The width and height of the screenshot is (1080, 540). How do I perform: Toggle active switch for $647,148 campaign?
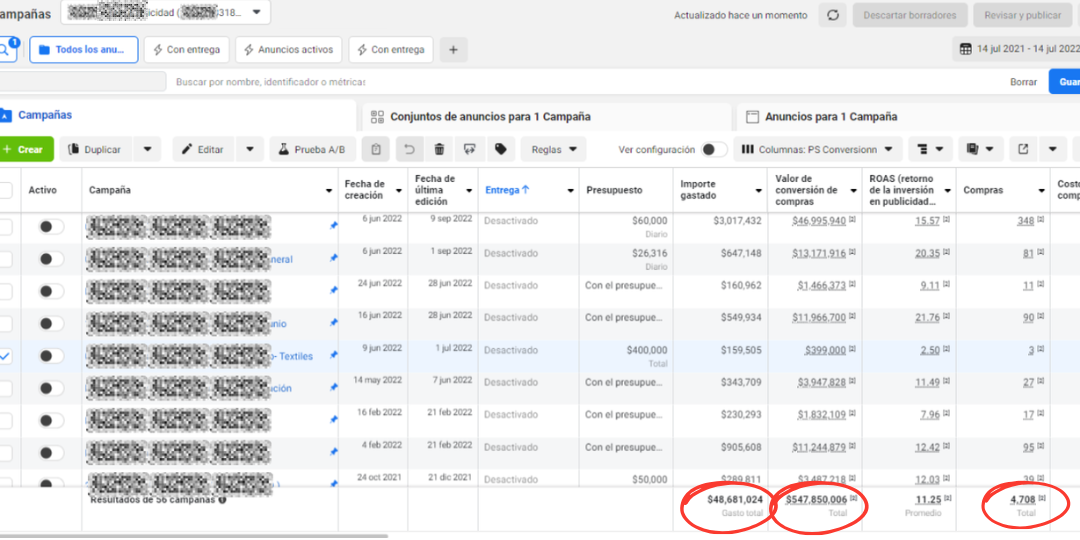51,259
